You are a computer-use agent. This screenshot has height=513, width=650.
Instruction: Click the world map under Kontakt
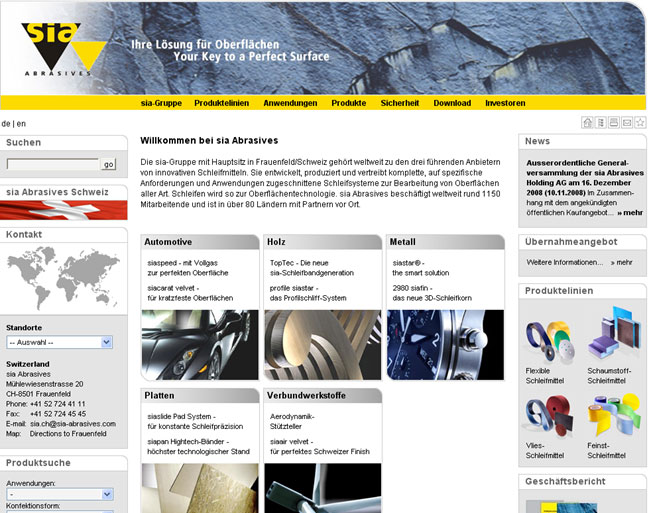pos(63,278)
